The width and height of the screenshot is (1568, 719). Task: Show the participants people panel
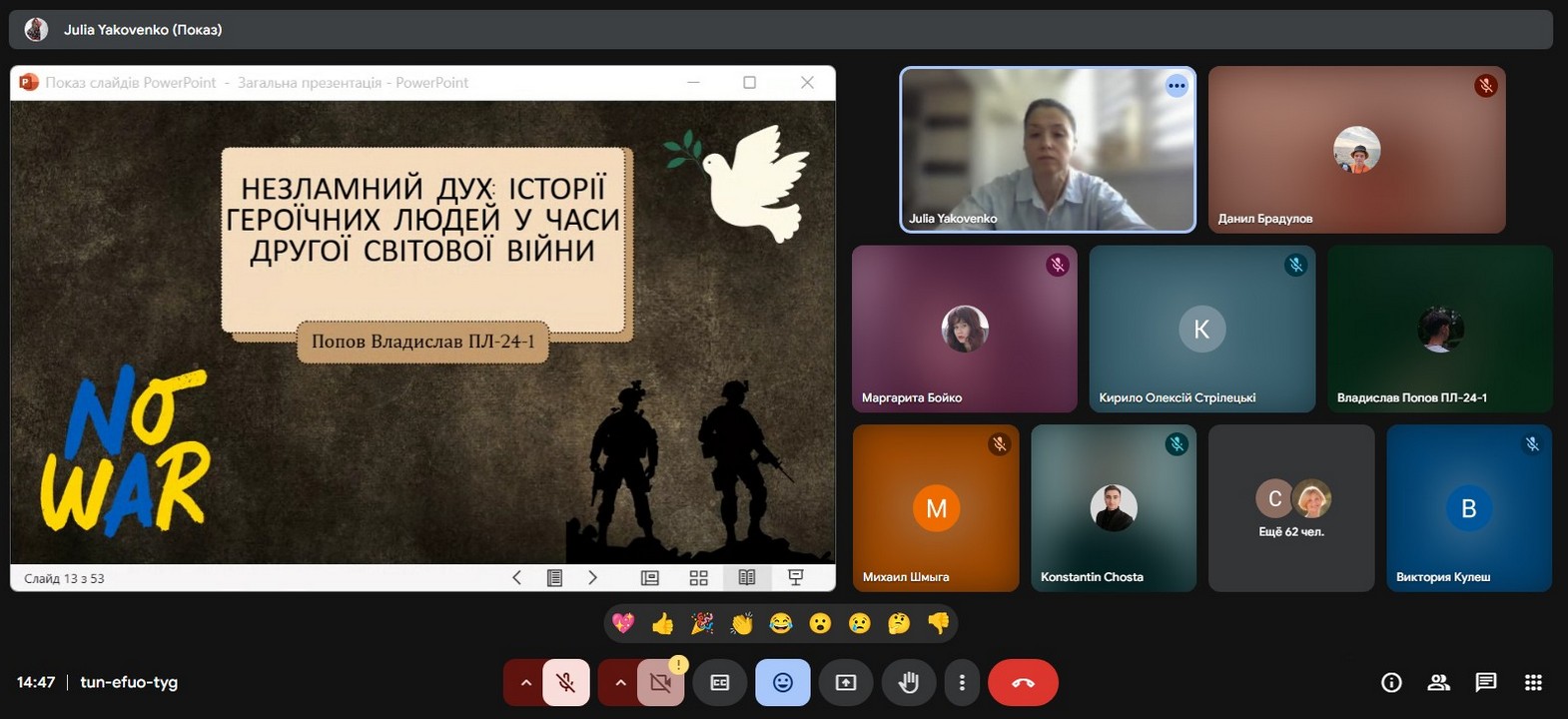[x=1438, y=682]
